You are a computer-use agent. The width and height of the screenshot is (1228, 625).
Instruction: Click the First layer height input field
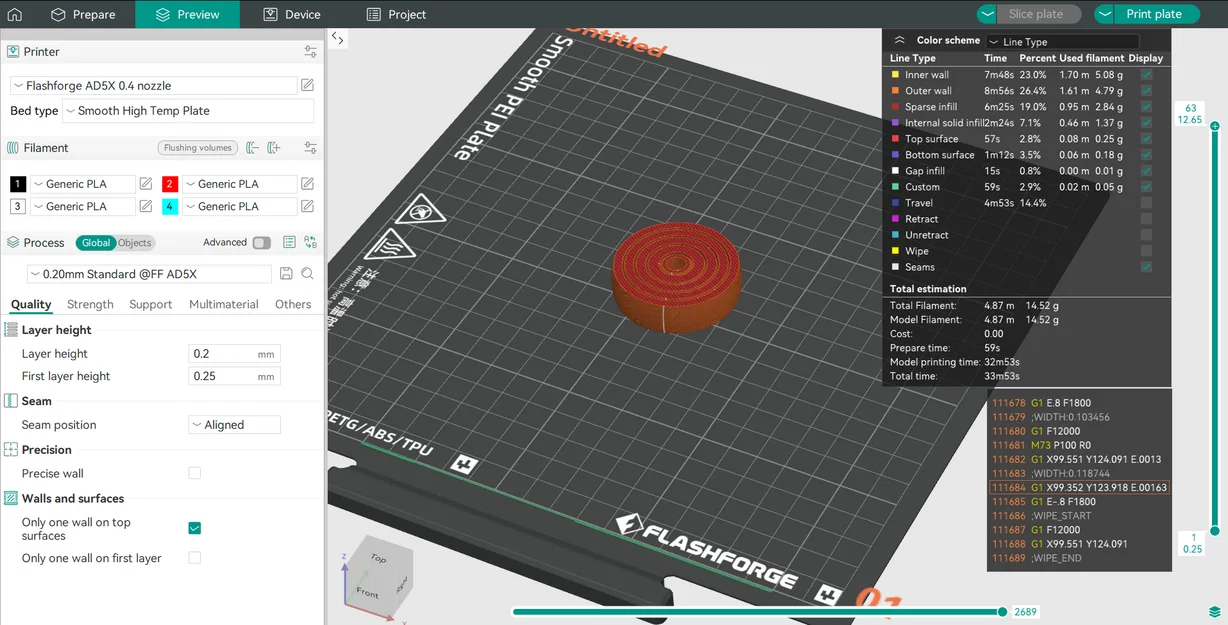tap(235, 376)
